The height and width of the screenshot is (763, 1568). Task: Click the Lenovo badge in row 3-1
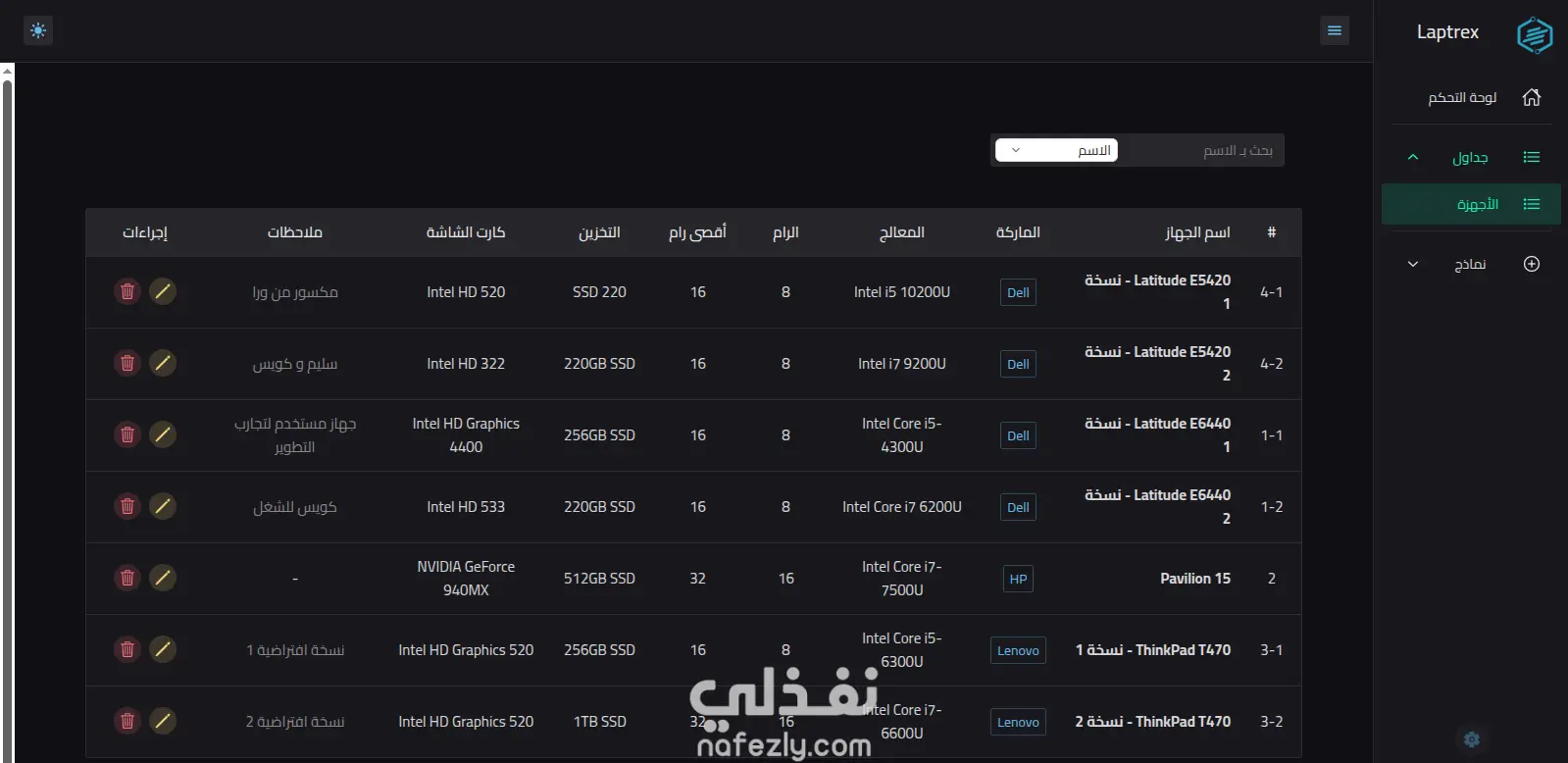coord(1018,650)
